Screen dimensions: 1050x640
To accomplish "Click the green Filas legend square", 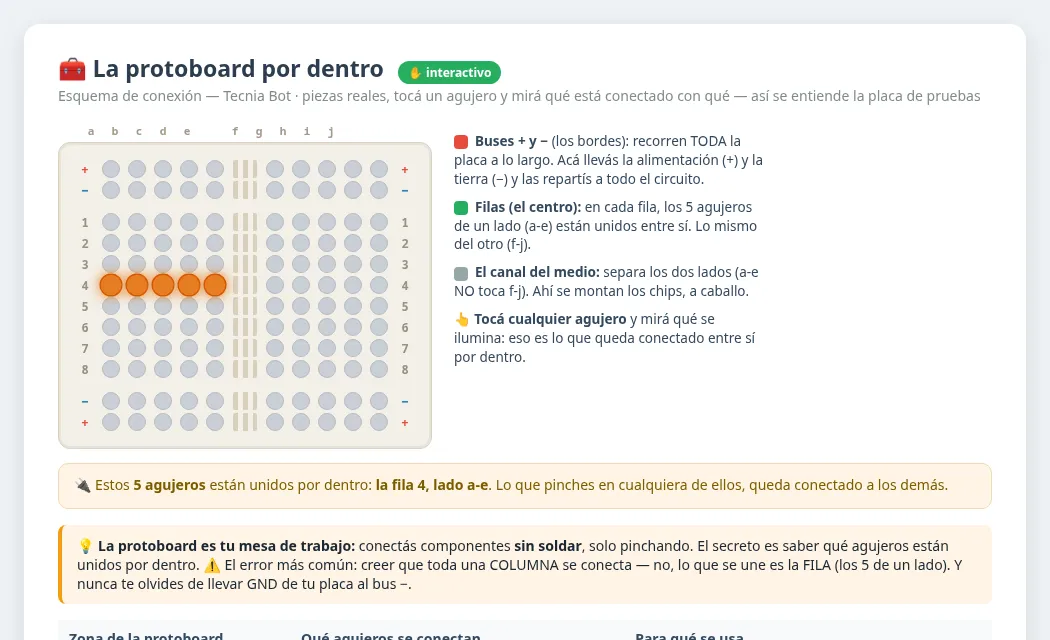I will tap(461, 208).
